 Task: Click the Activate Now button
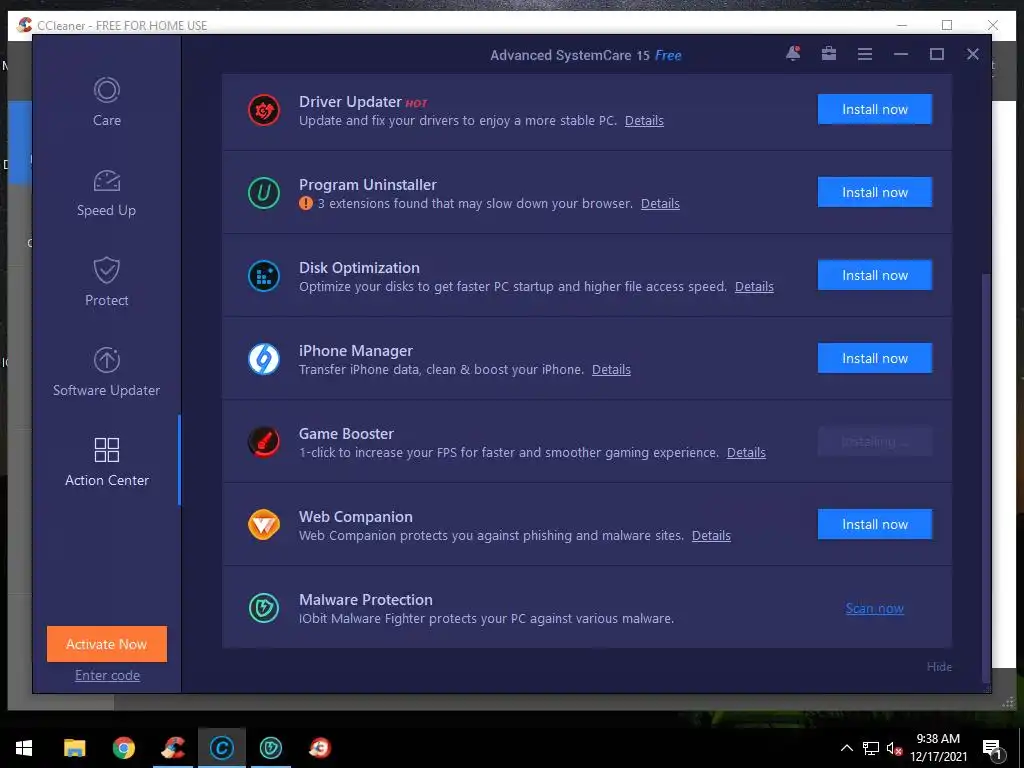(106, 644)
